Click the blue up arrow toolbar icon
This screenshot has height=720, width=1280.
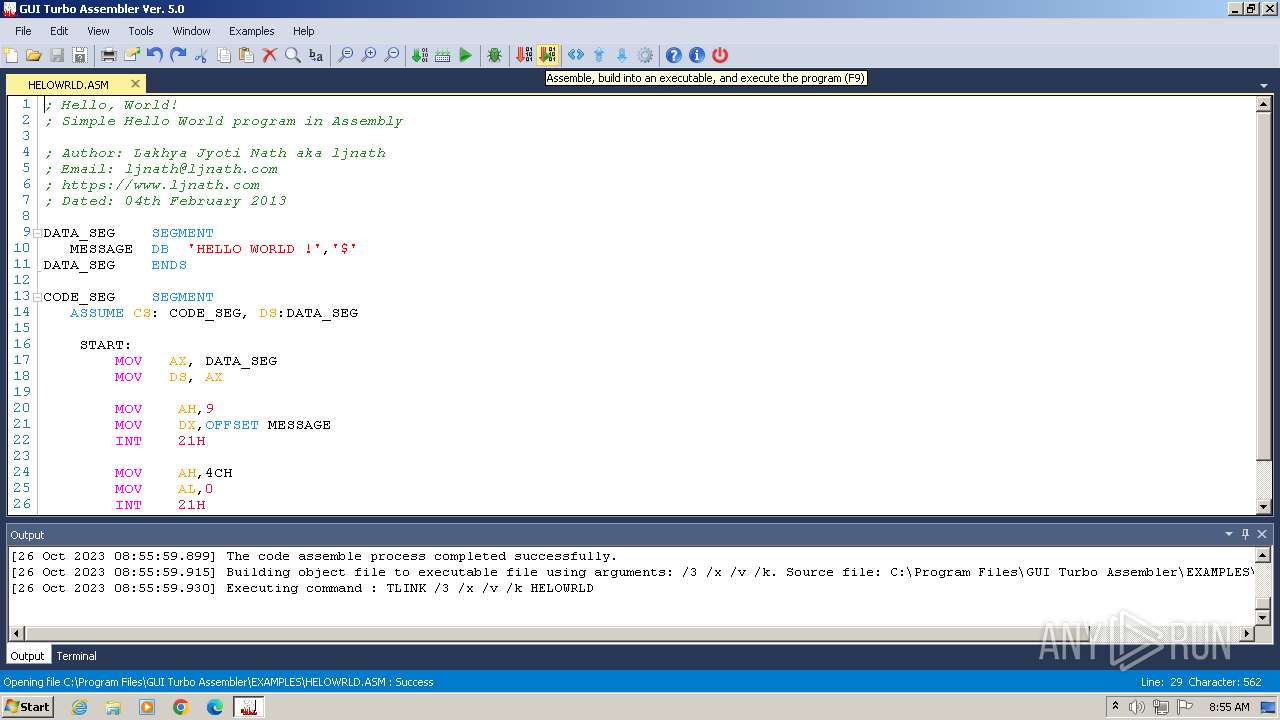[x=599, y=55]
